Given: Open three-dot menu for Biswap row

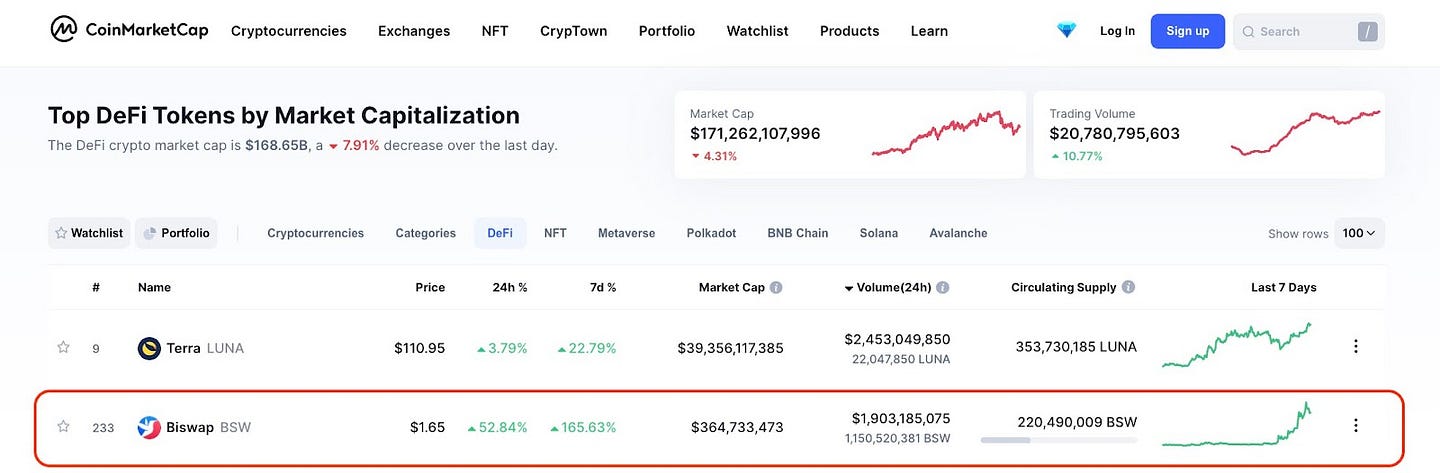Looking at the screenshot, I should (x=1356, y=427).
